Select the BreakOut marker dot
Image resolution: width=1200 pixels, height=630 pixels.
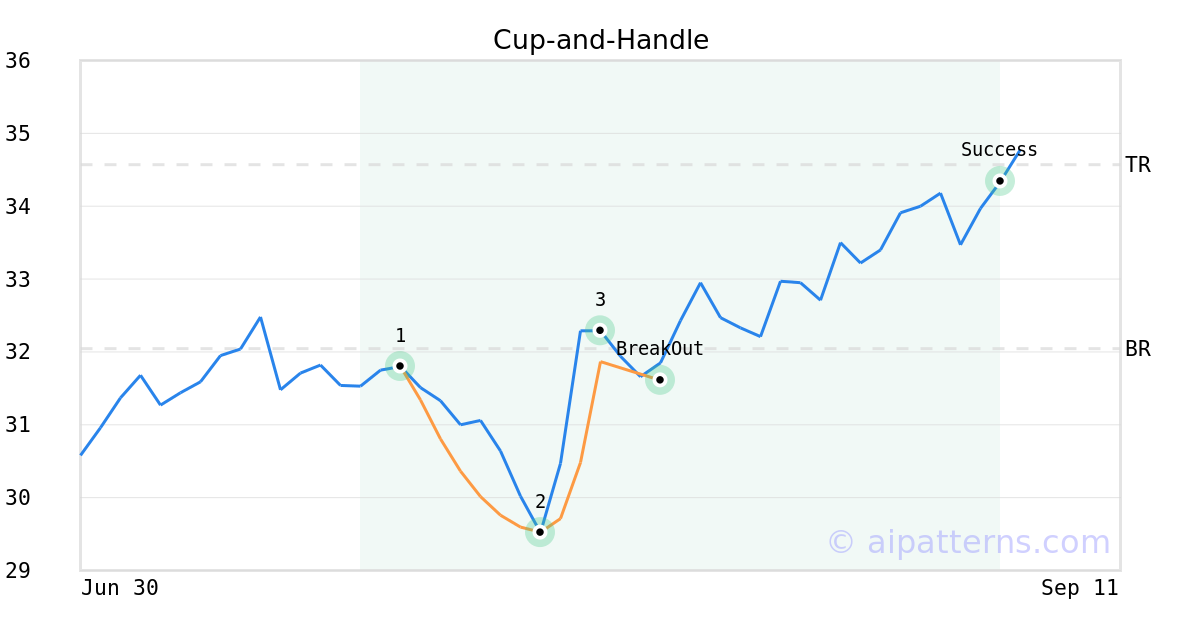click(x=660, y=380)
